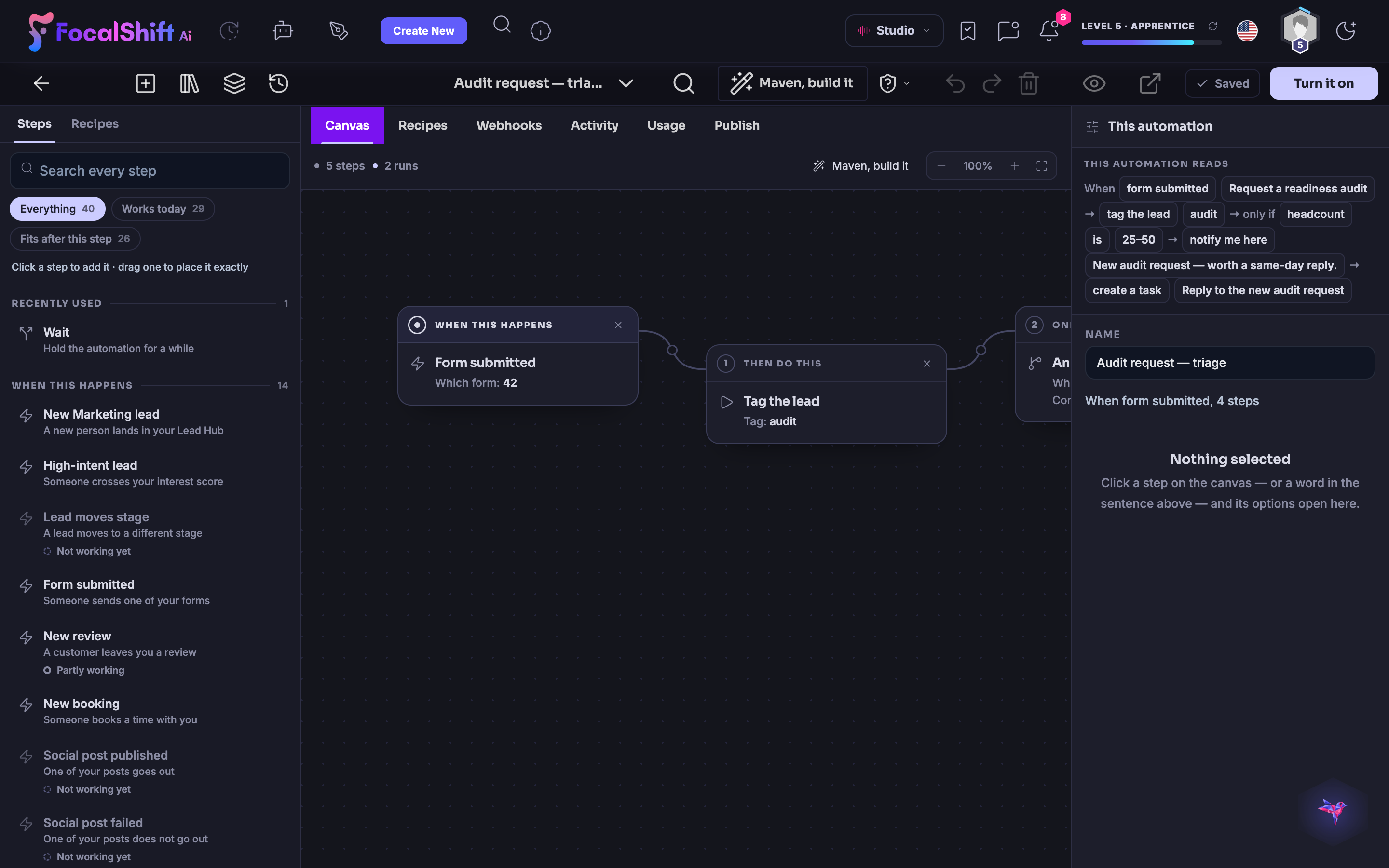Click the Create New button
Viewport: 1389px width, 868px height.
423,31
